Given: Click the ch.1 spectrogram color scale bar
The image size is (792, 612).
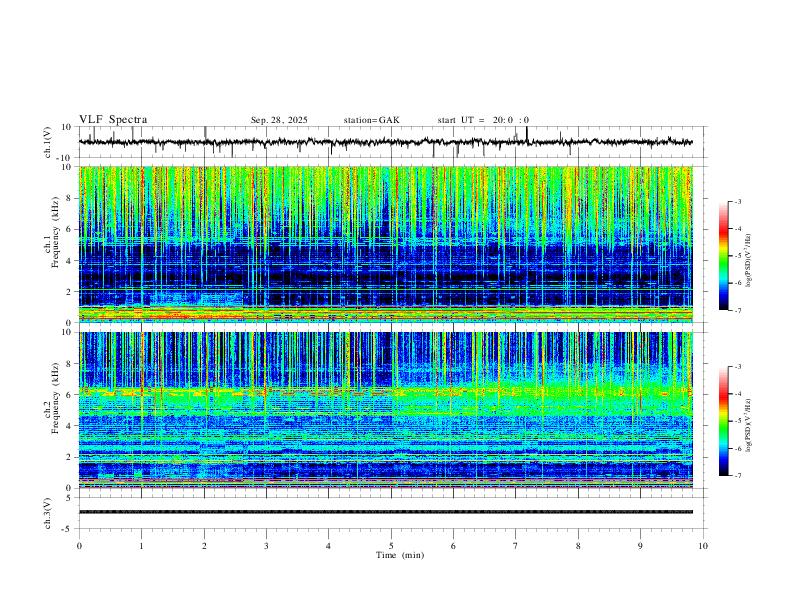Looking at the screenshot, I should [723, 256].
